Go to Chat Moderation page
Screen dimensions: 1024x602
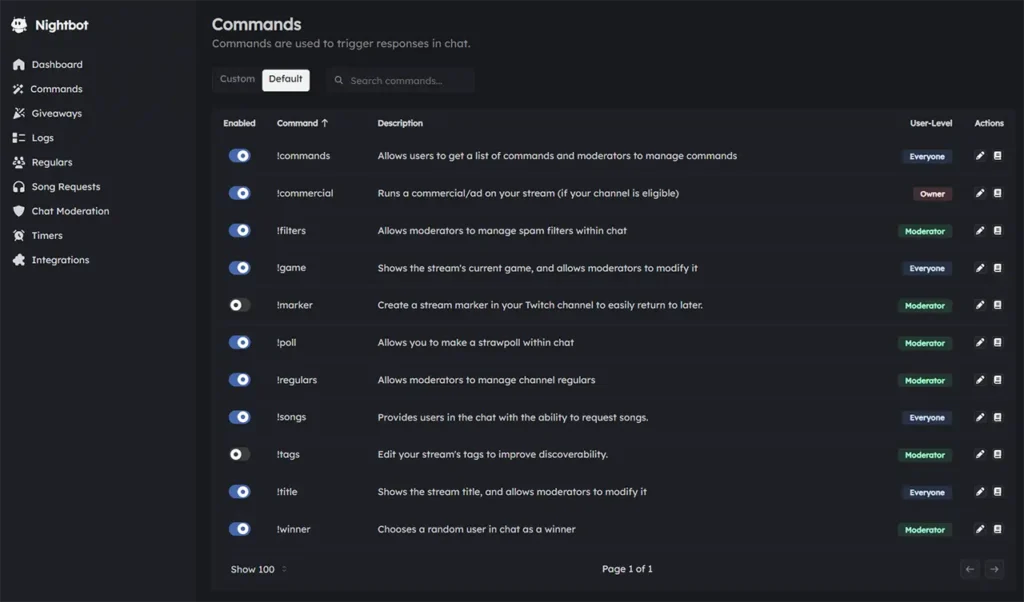pyautogui.click(x=70, y=211)
